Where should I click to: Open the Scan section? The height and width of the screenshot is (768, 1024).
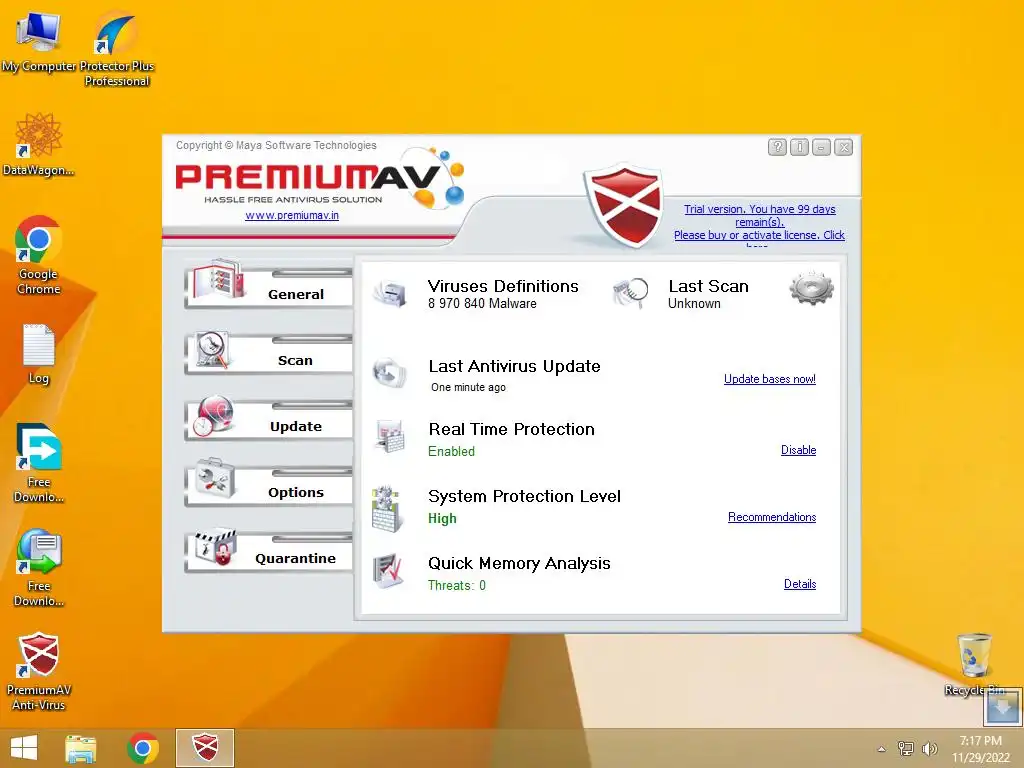[268, 353]
